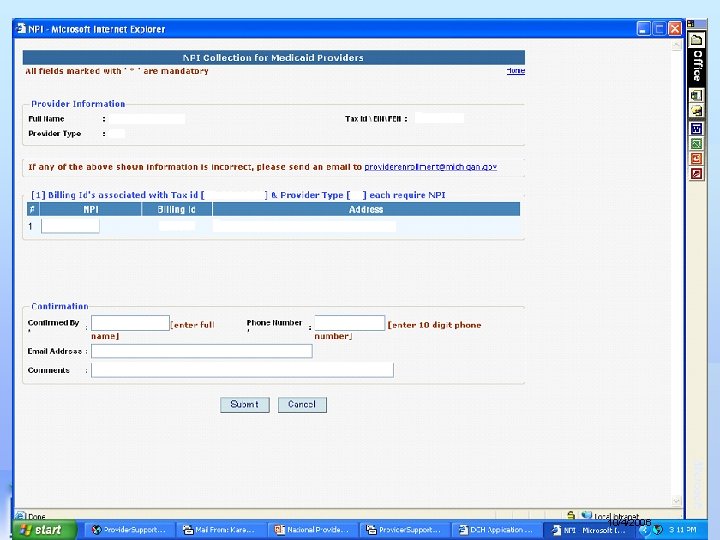Switch to the DCH Application taskbar window

(x=496, y=530)
